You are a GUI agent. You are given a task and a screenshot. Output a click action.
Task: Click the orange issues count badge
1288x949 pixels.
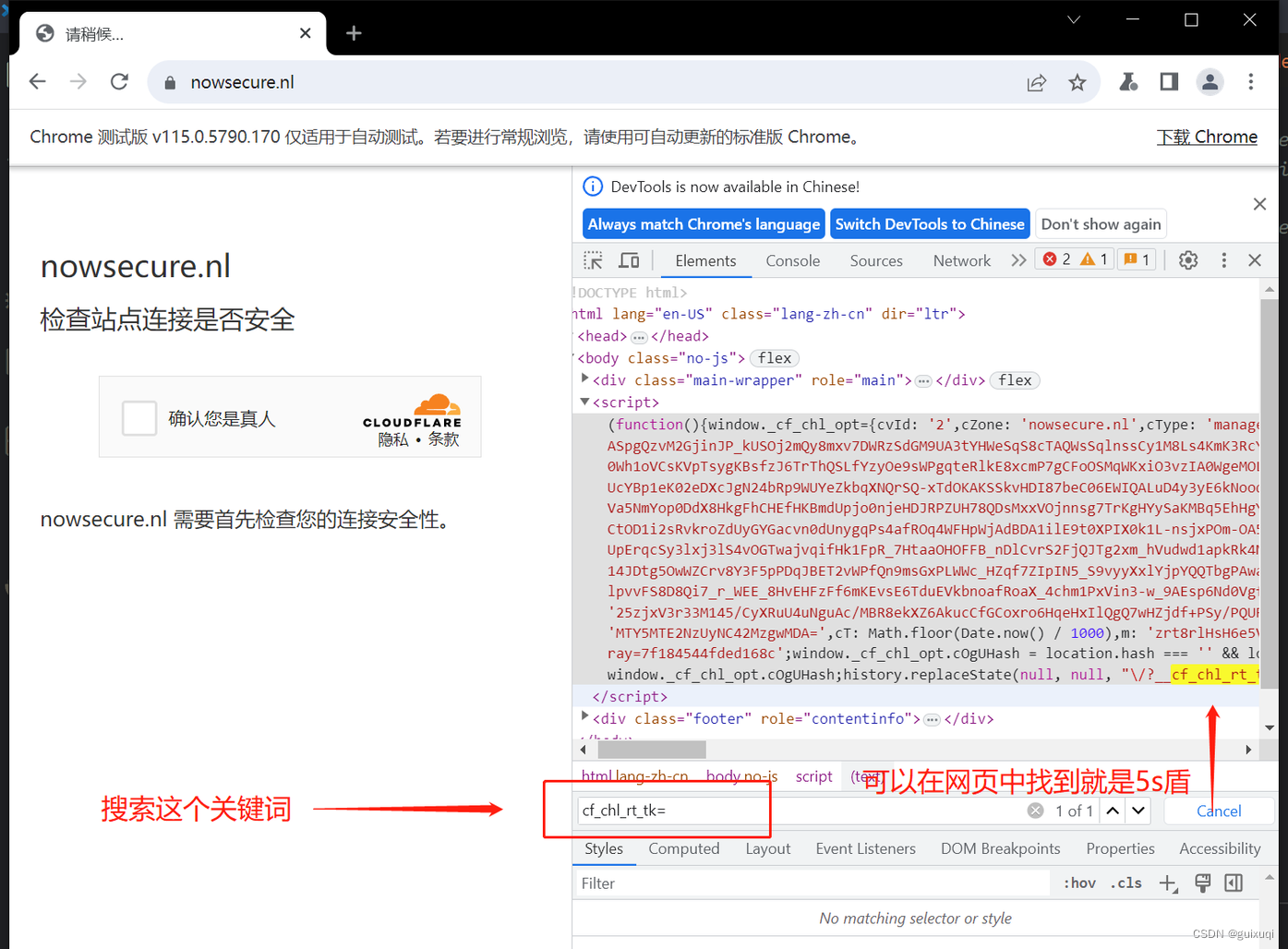coord(1137,259)
